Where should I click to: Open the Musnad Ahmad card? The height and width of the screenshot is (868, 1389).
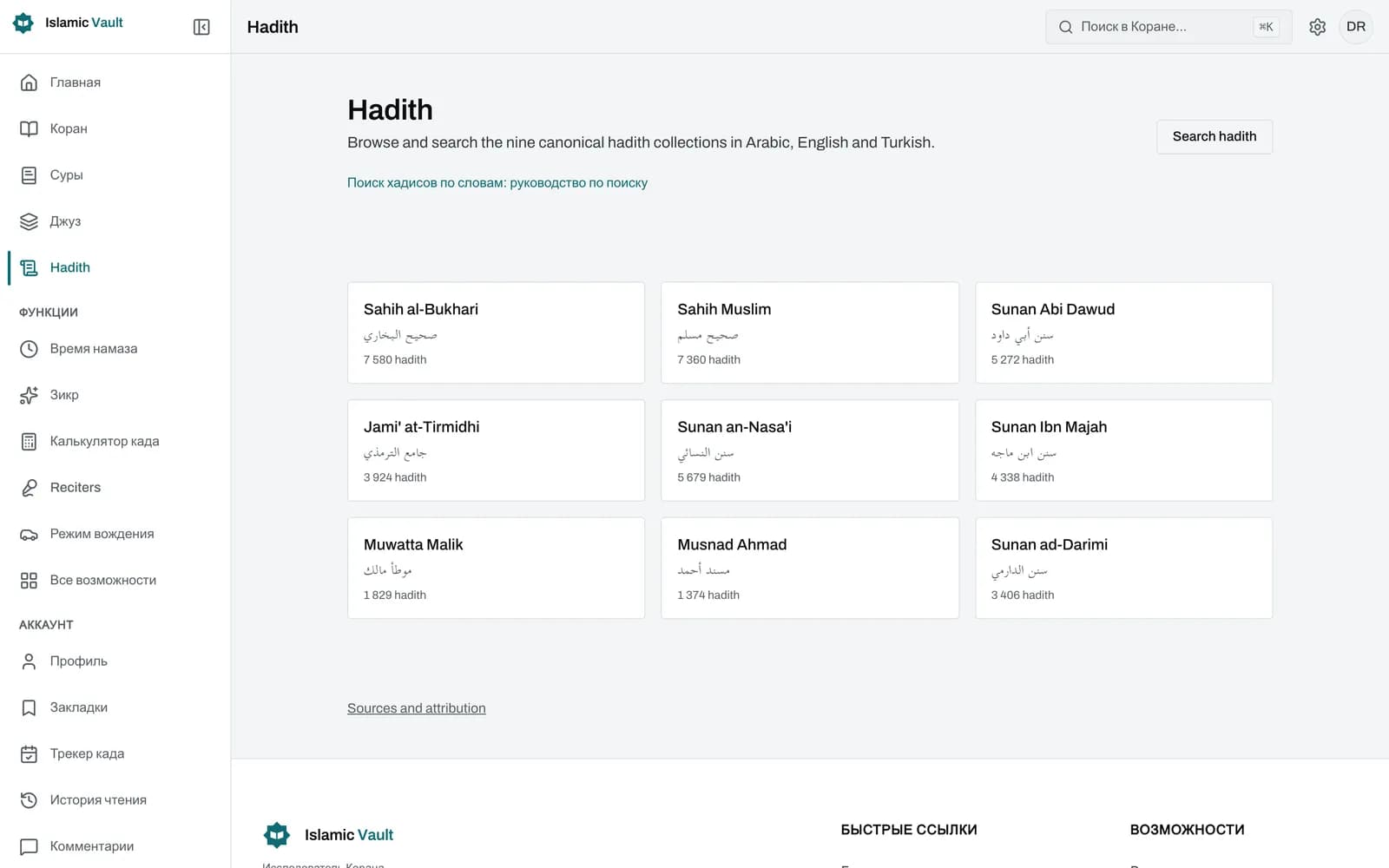810,568
